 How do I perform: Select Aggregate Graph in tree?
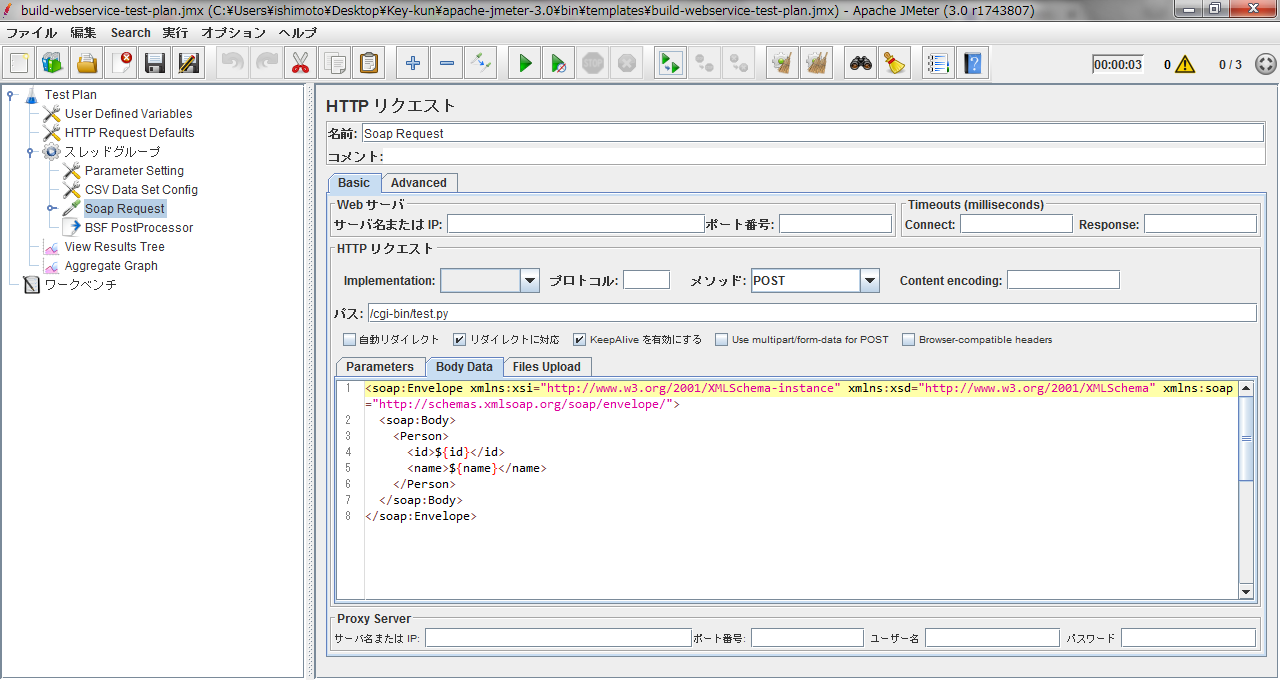click(111, 266)
